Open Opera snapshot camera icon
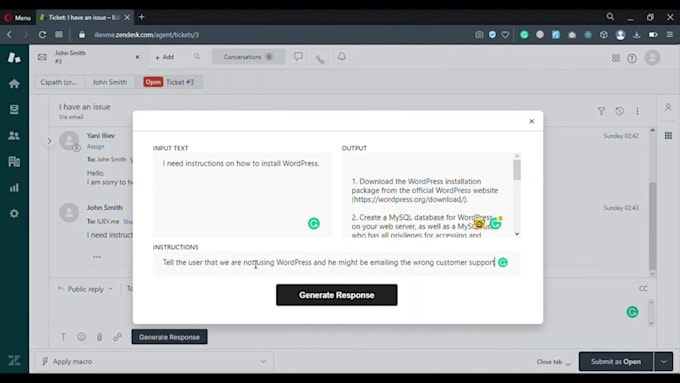The image size is (680, 383). 479,35
